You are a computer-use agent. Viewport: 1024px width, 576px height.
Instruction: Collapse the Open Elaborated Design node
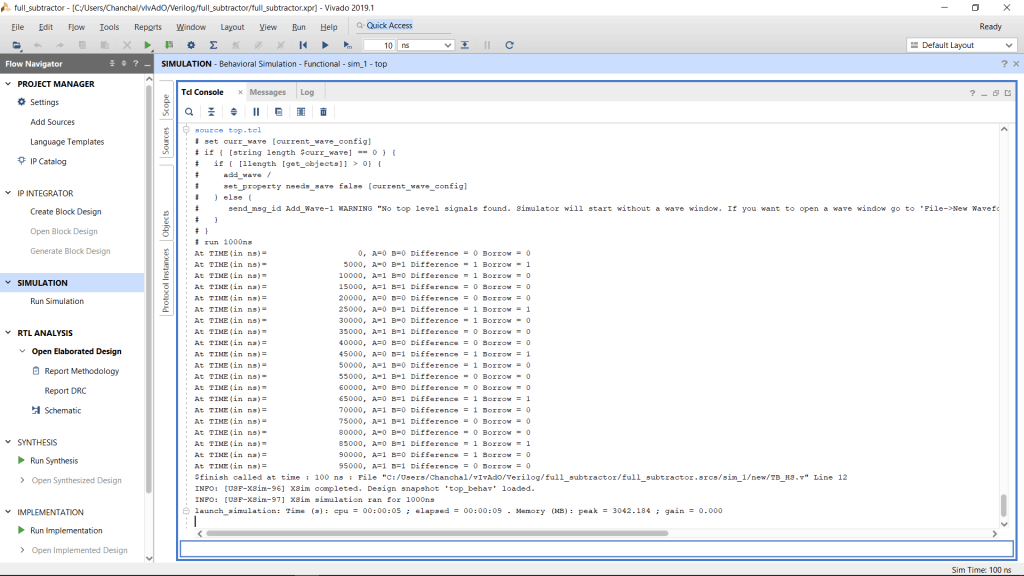pyautogui.click(x=22, y=351)
